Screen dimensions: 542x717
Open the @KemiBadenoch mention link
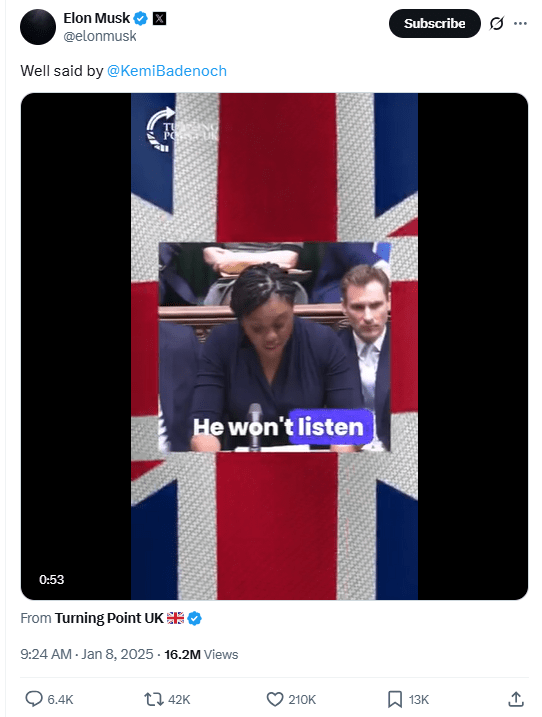[x=166, y=71]
